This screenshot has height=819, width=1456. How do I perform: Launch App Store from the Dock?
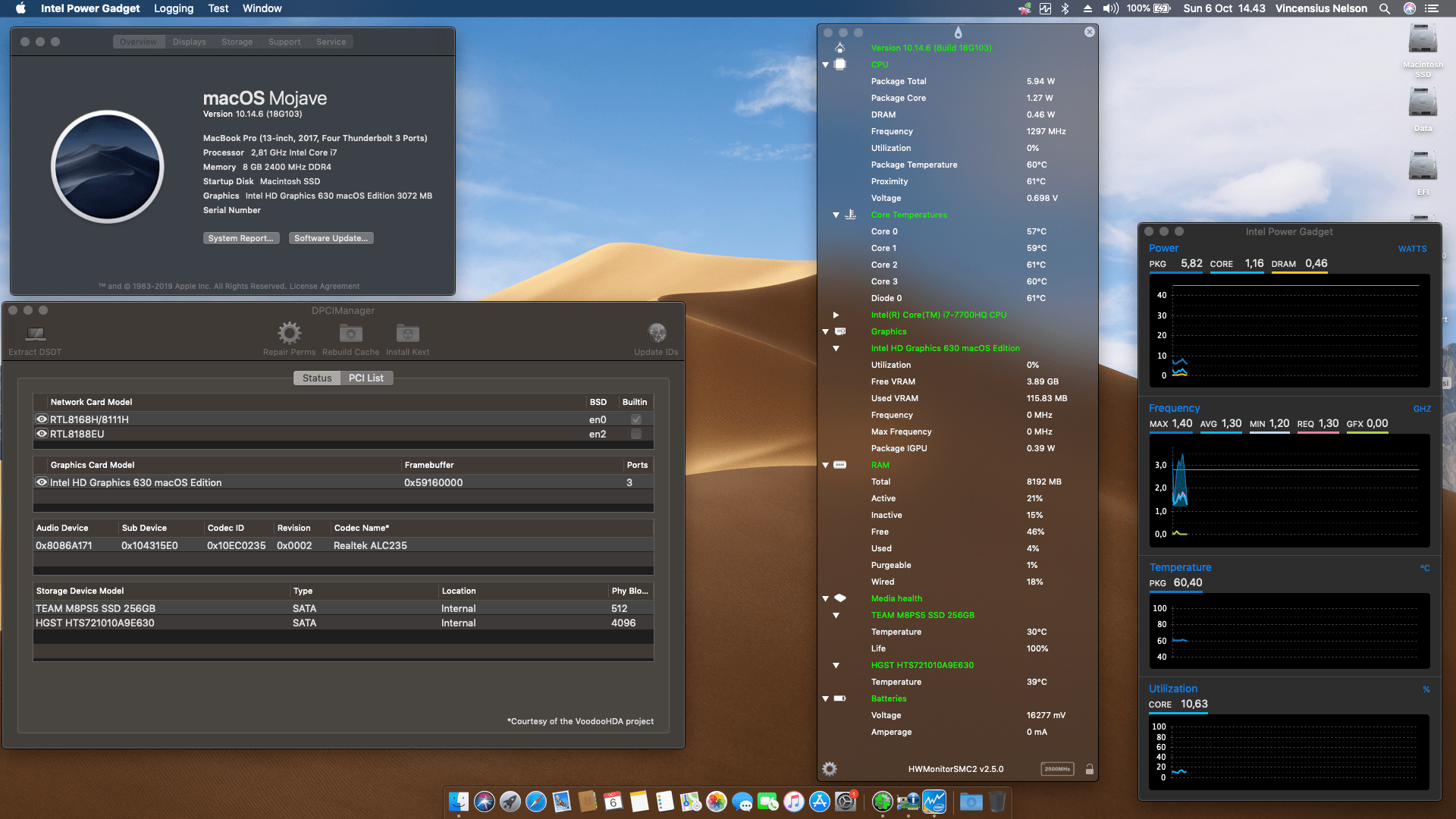tap(821, 802)
